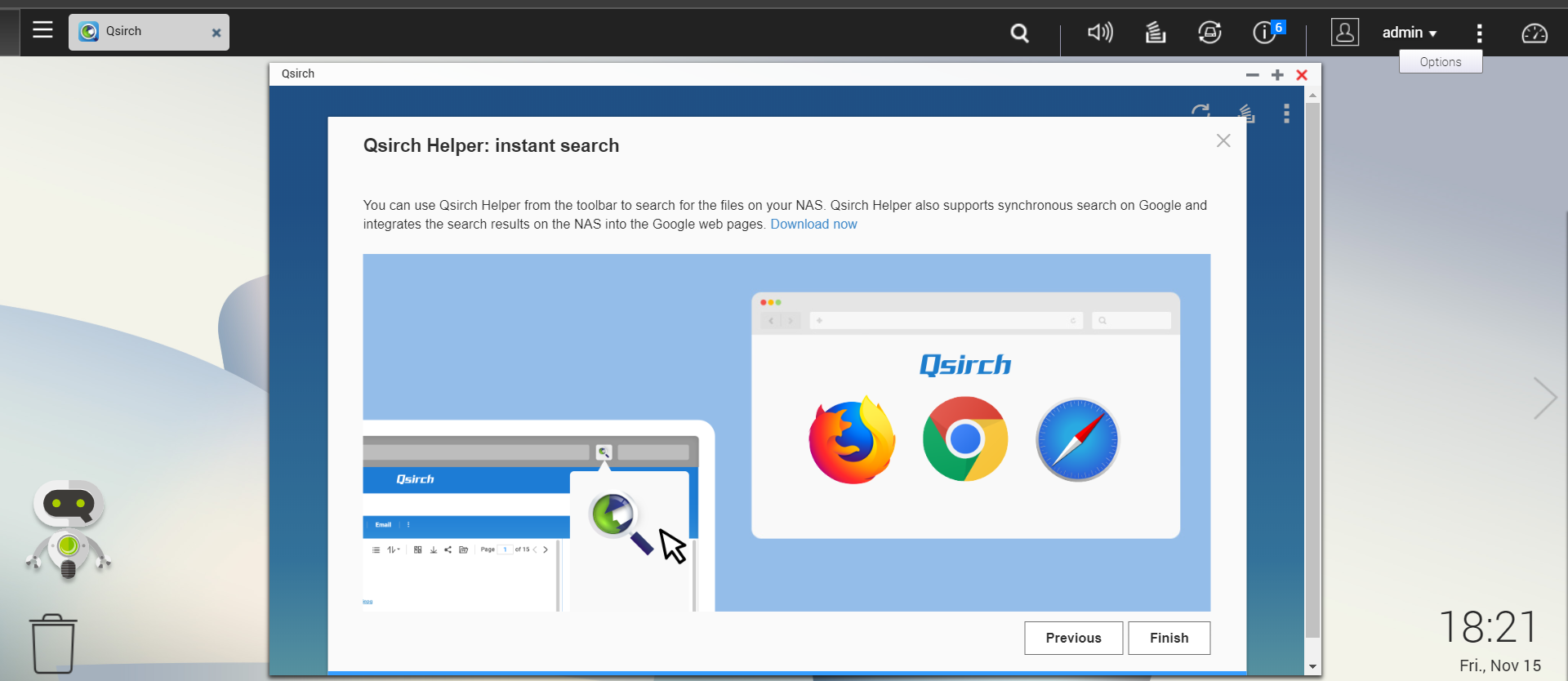The height and width of the screenshot is (681, 1568).
Task: Click the Qsirch Helper illustration image
Action: click(x=786, y=433)
